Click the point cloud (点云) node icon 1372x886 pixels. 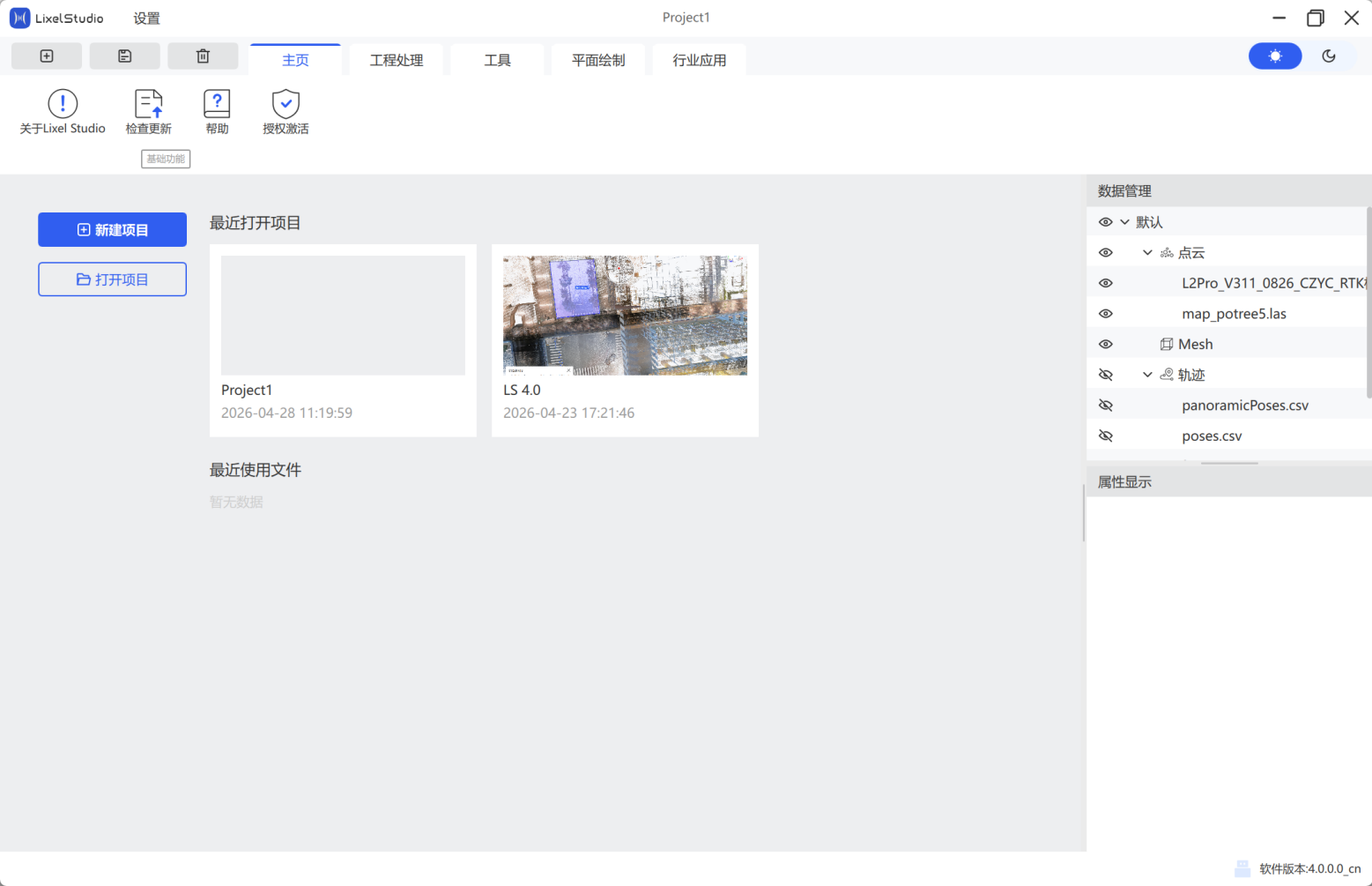point(1167,253)
